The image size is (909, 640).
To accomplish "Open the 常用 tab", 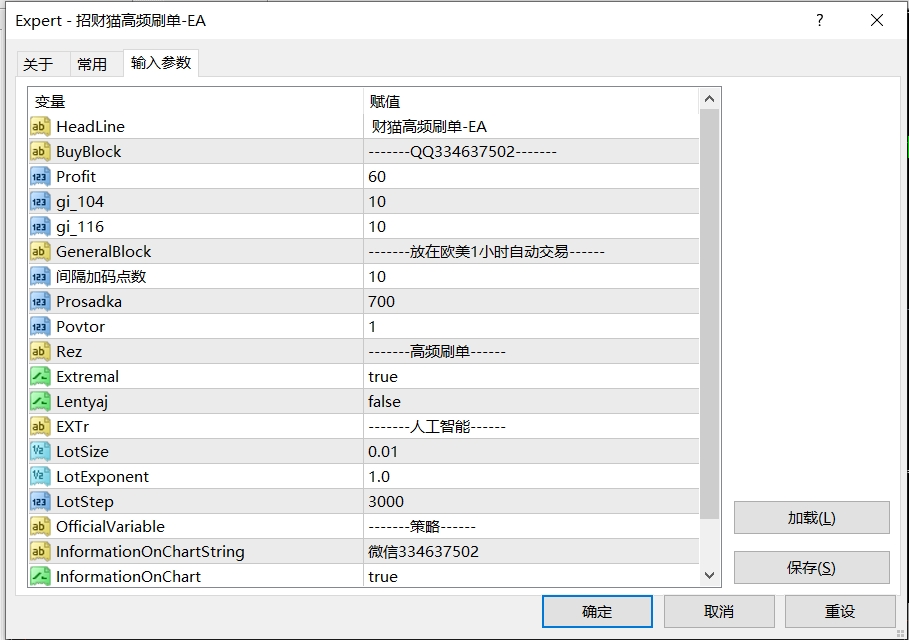I will tap(92, 64).
